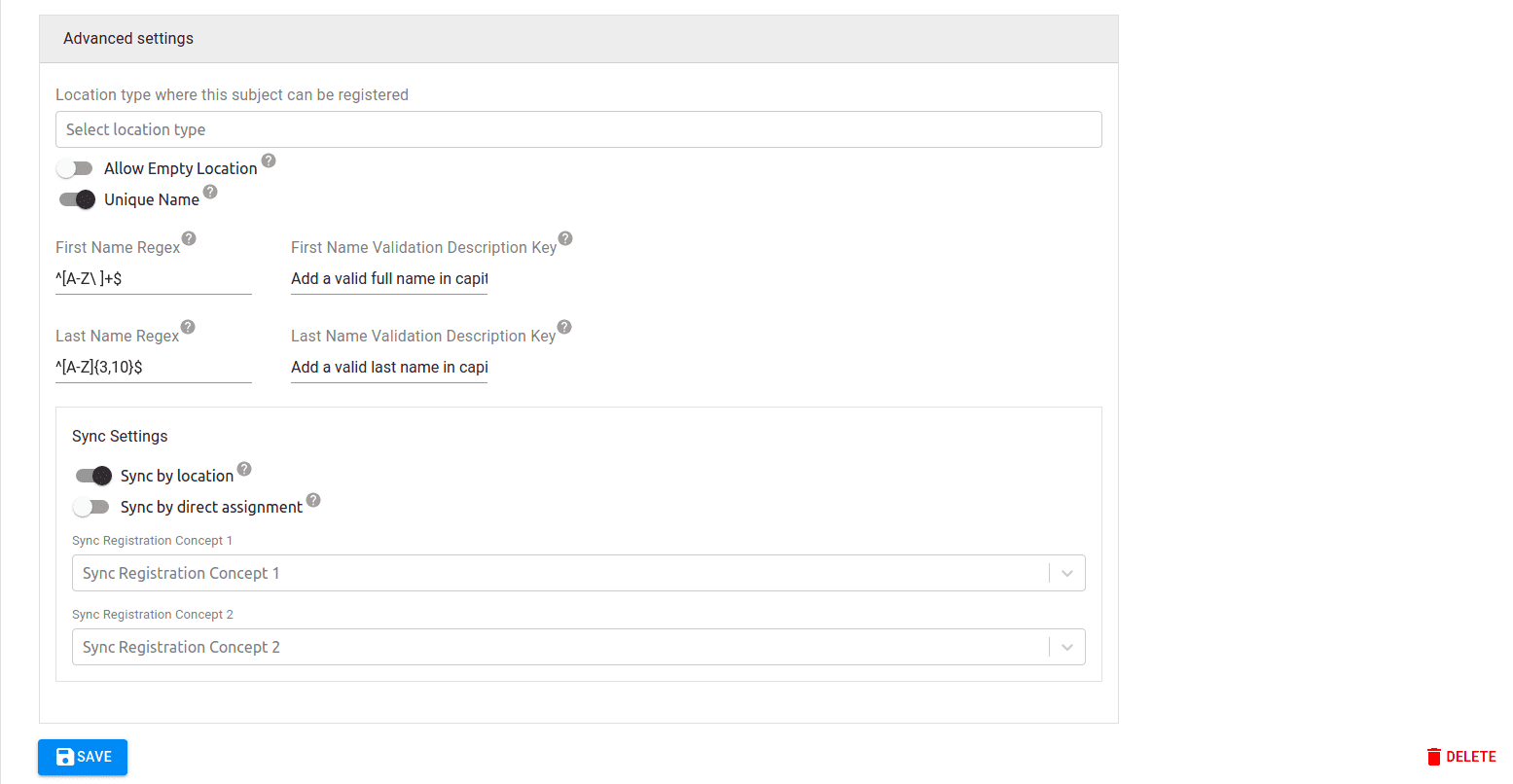
Task: Open help tooltip for Last Name Regex
Action: 188,327
